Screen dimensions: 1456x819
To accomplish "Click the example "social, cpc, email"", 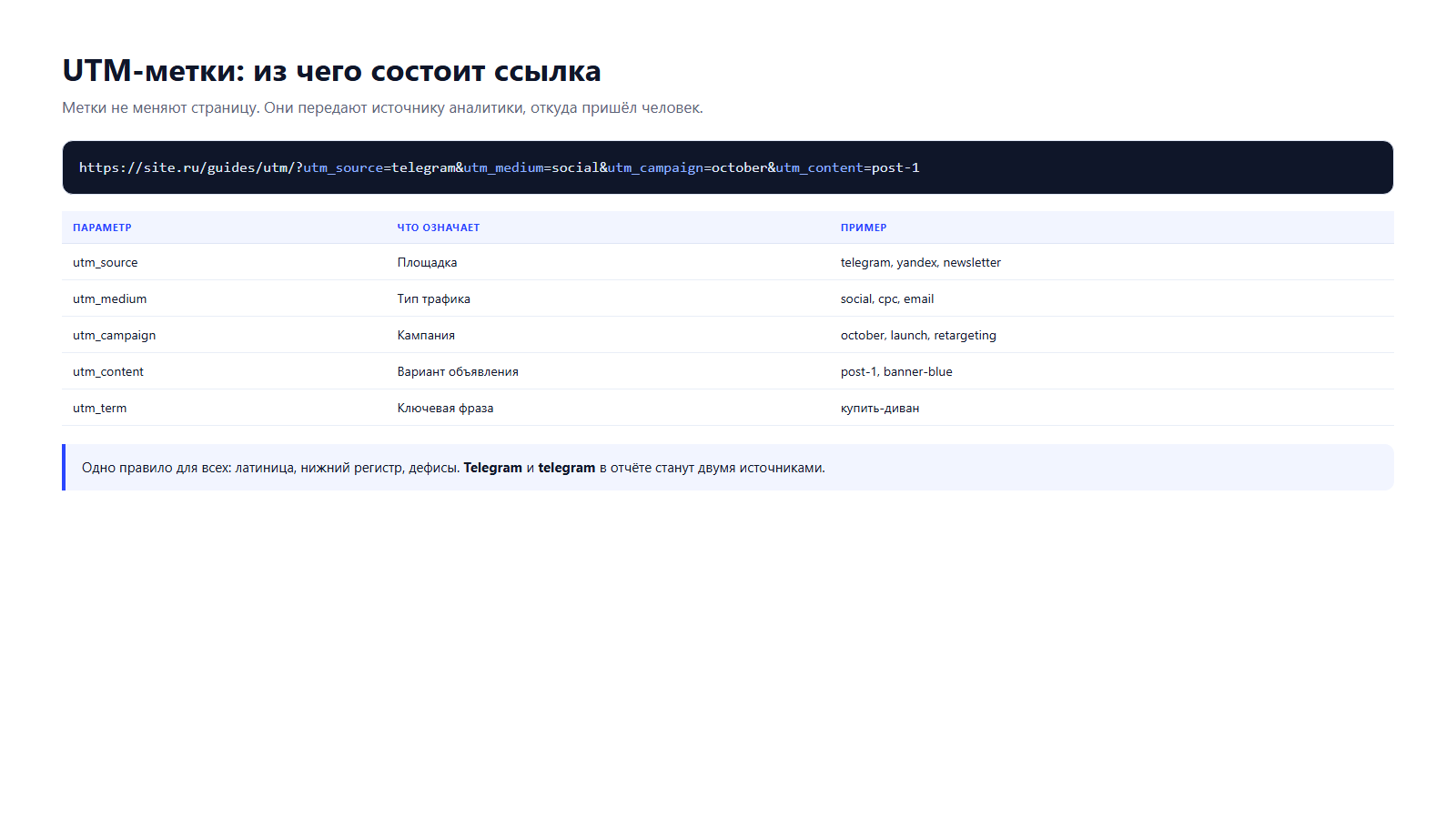I will (887, 298).
